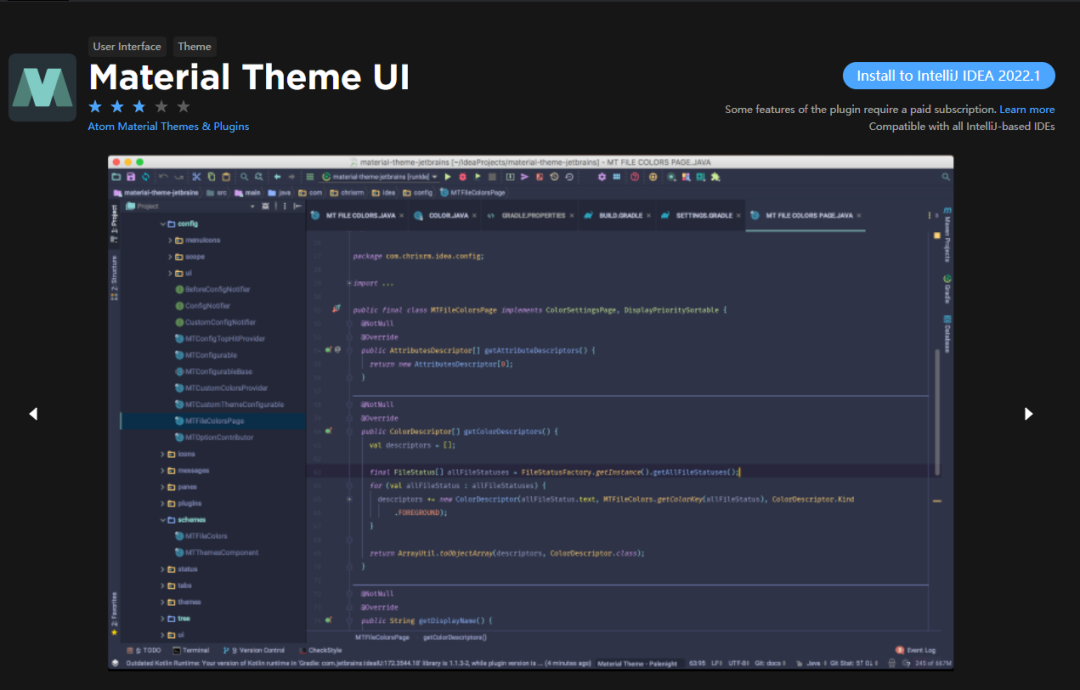Open Atom Material Themes & Plugins vendor link
Image resolution: width=1080 pixels, height=690 pixels.
point(168,127)
